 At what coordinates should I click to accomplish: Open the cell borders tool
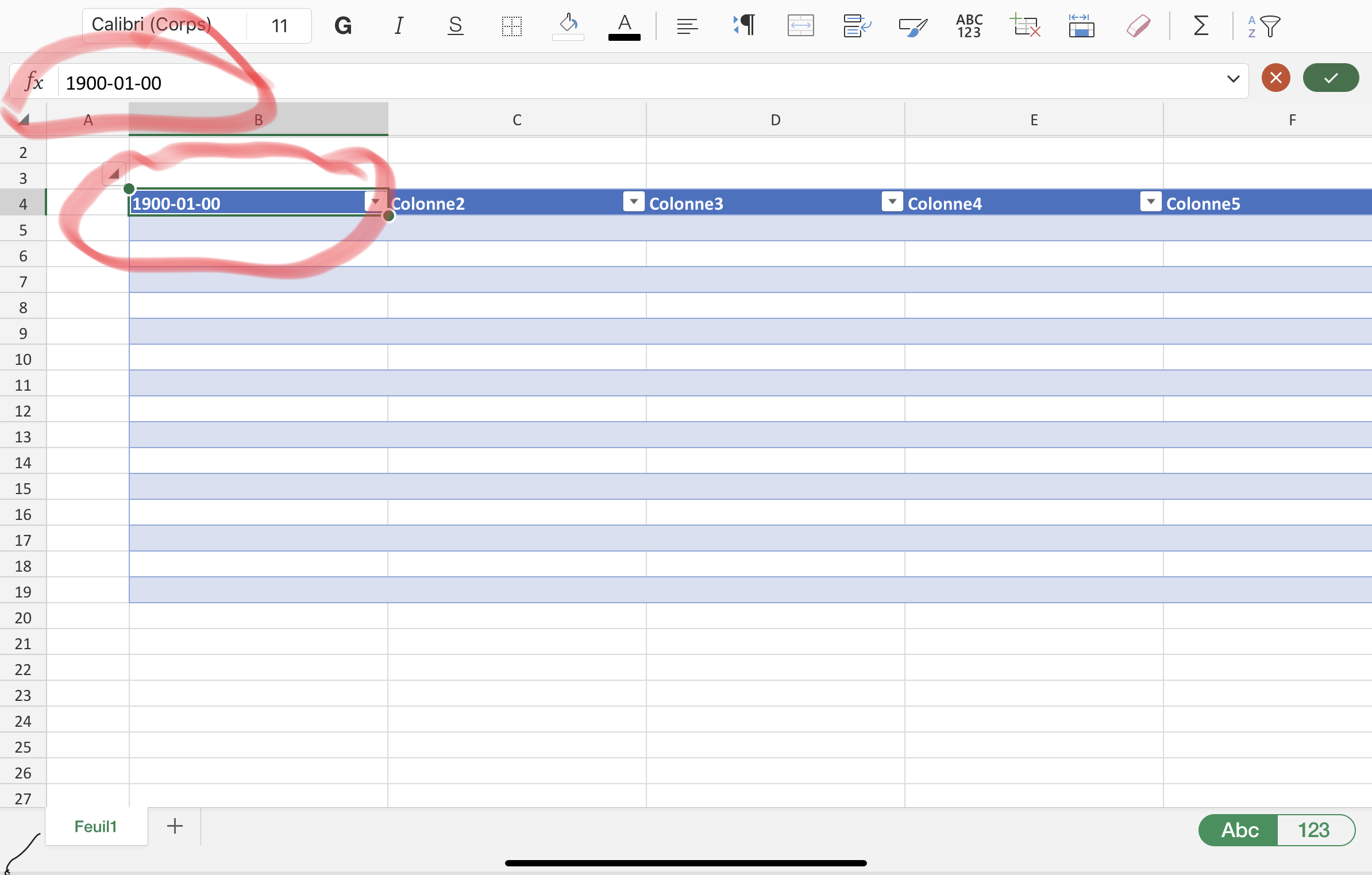511,26
